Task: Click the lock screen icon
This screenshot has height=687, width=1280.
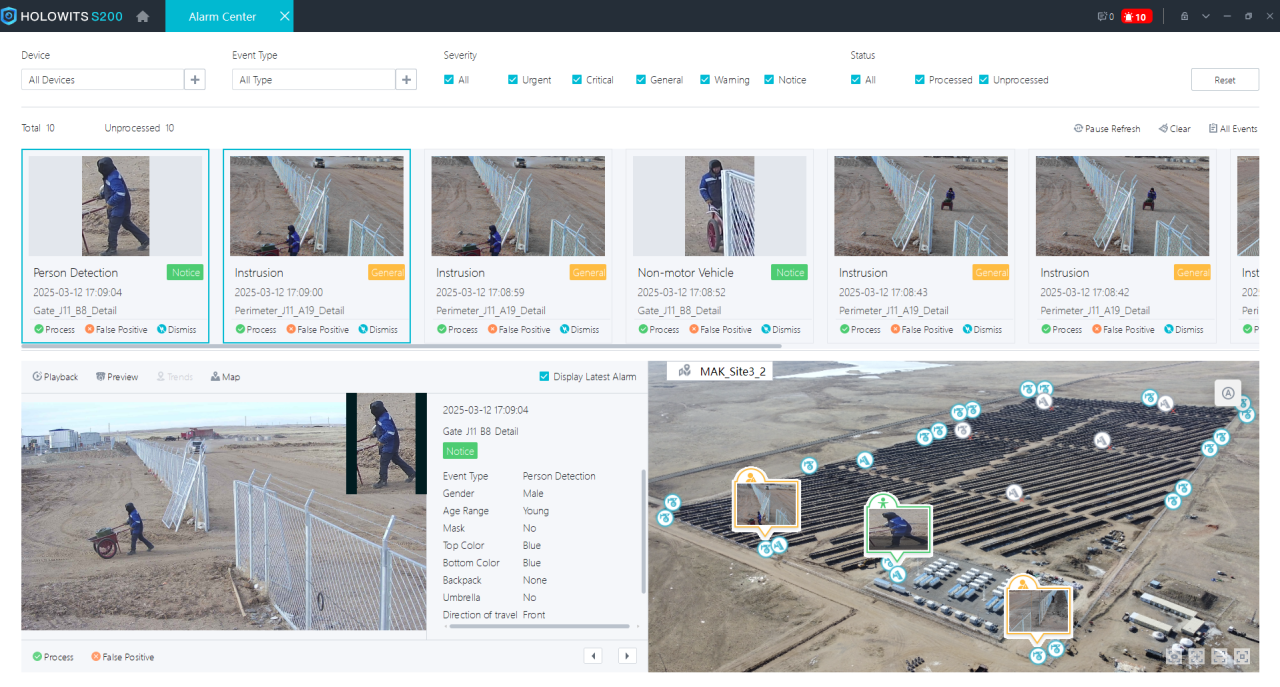Action: tap(1184, 16)
